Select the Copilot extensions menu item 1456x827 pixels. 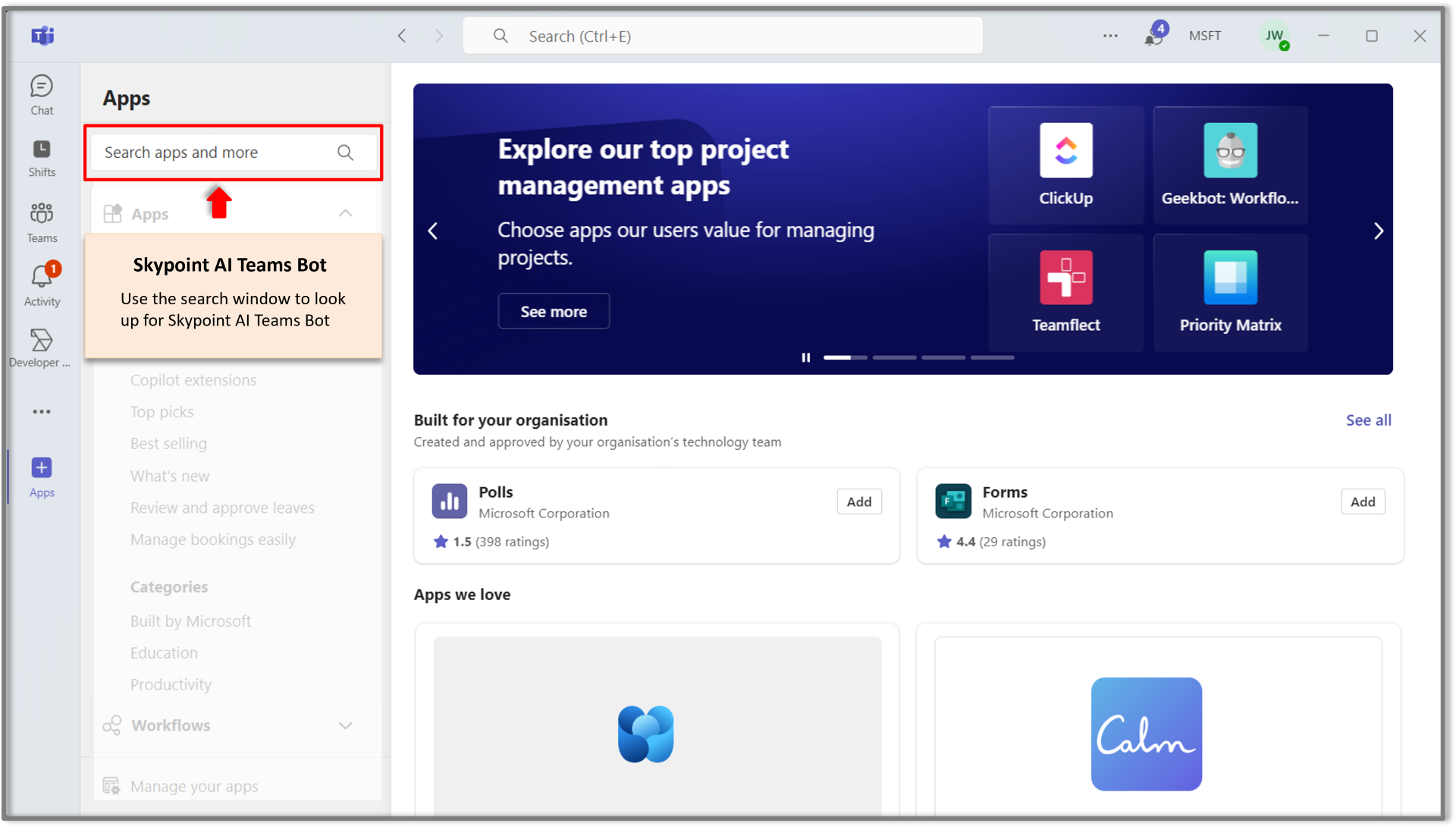194,379
